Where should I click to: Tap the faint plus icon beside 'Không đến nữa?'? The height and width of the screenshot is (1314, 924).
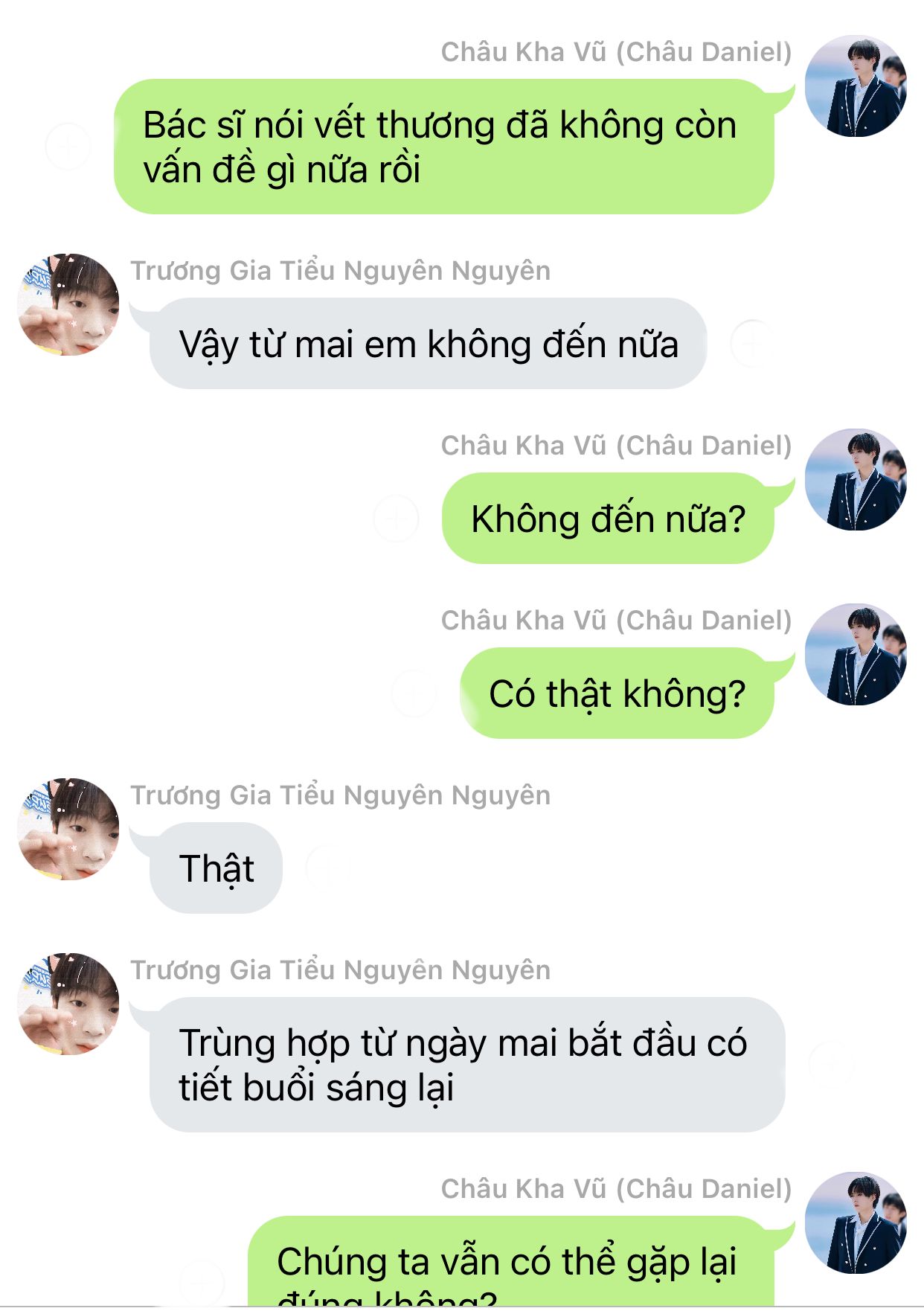[396, 519]
